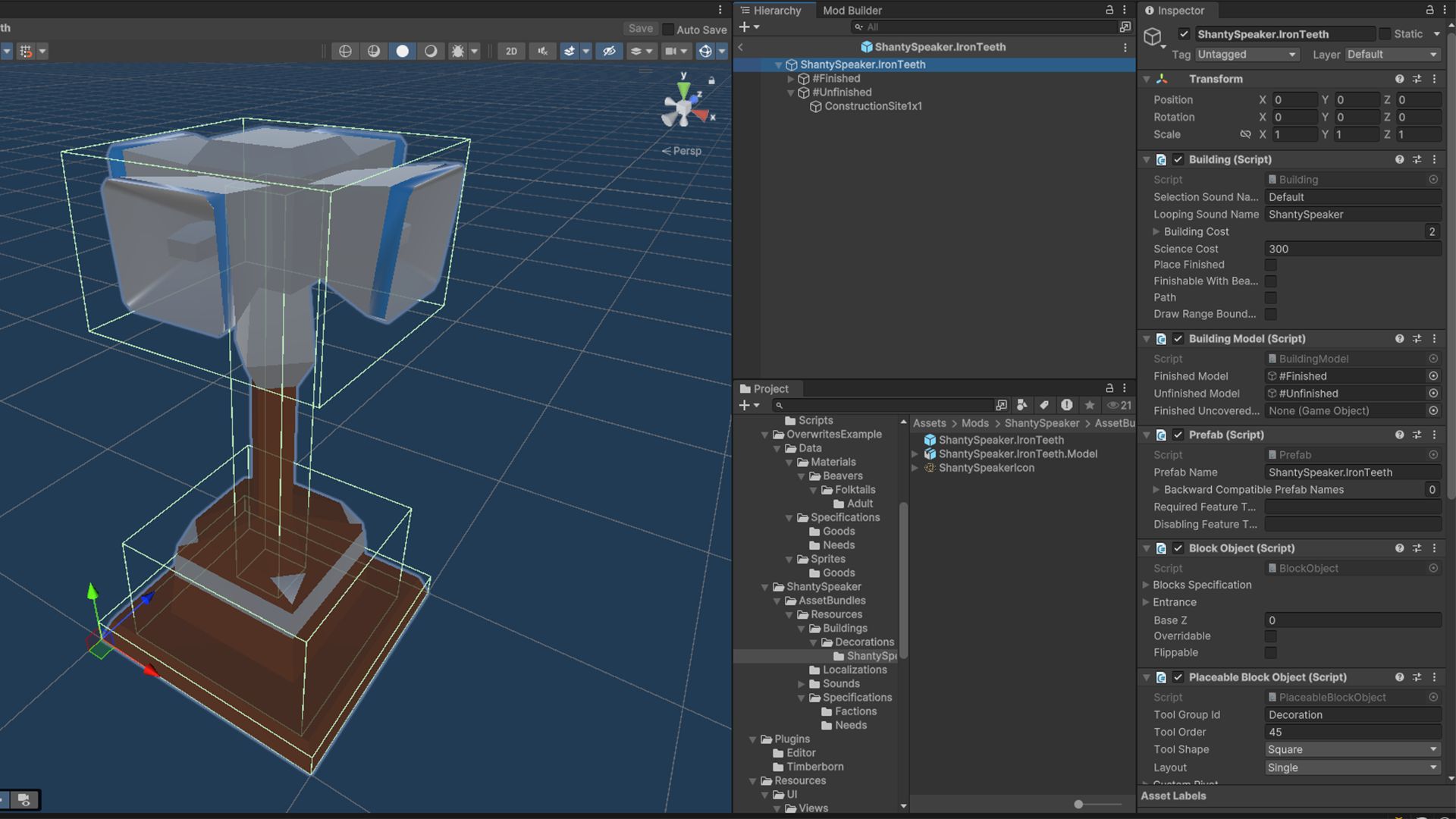Click the scene camera settings icon
The width and height of the screenshot is (1456, 819).
point(670,51)
